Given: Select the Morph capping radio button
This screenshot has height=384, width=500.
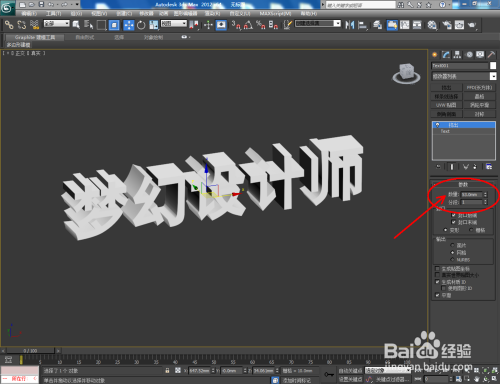Looking at the screenshot, I should 445,230.
